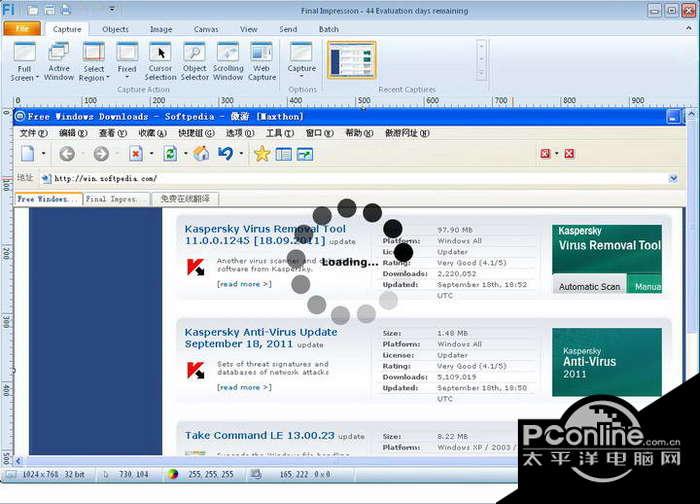Switch to the Objects ribbon tab

115,29
